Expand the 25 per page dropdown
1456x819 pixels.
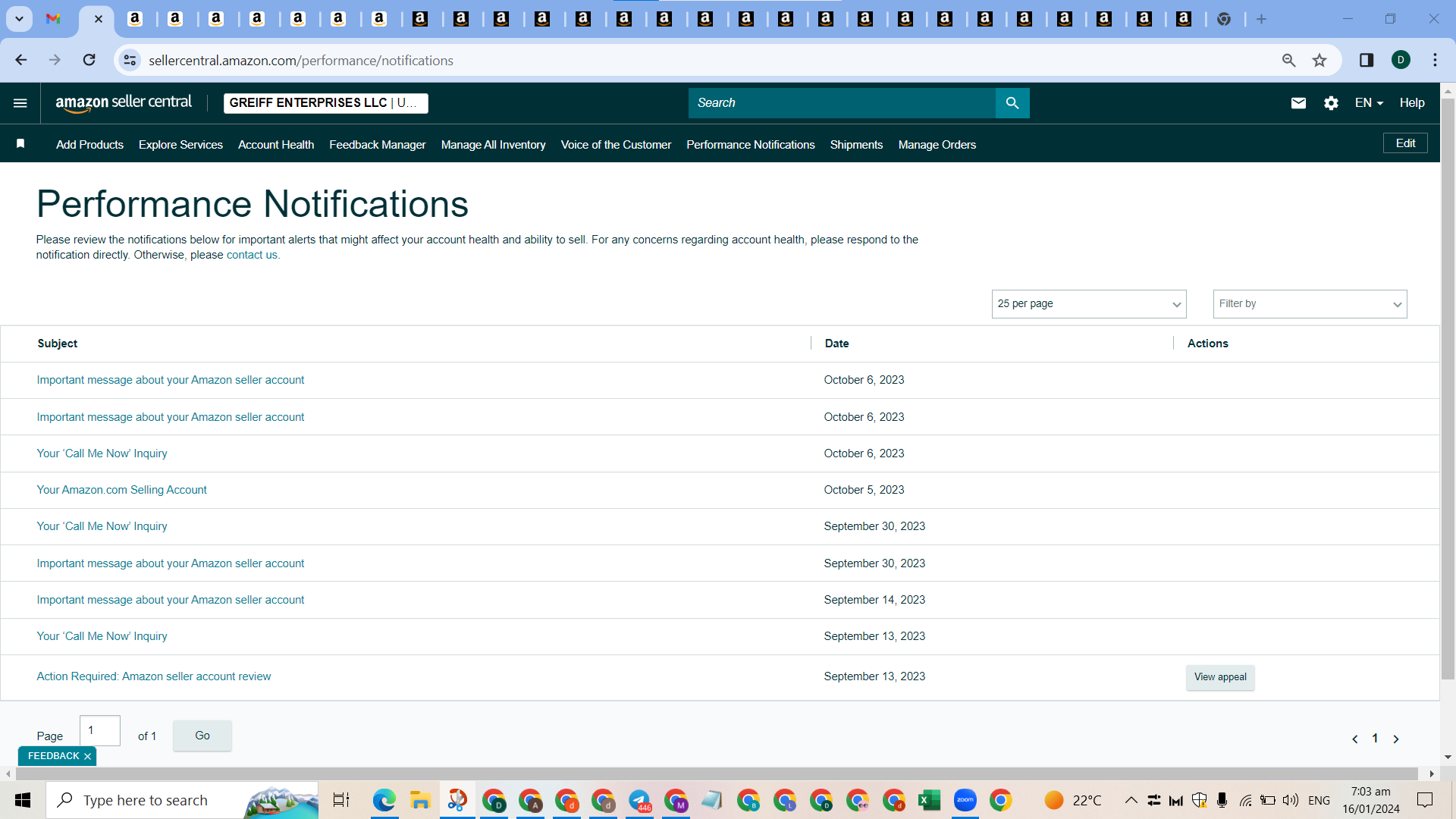point(1089,304)
